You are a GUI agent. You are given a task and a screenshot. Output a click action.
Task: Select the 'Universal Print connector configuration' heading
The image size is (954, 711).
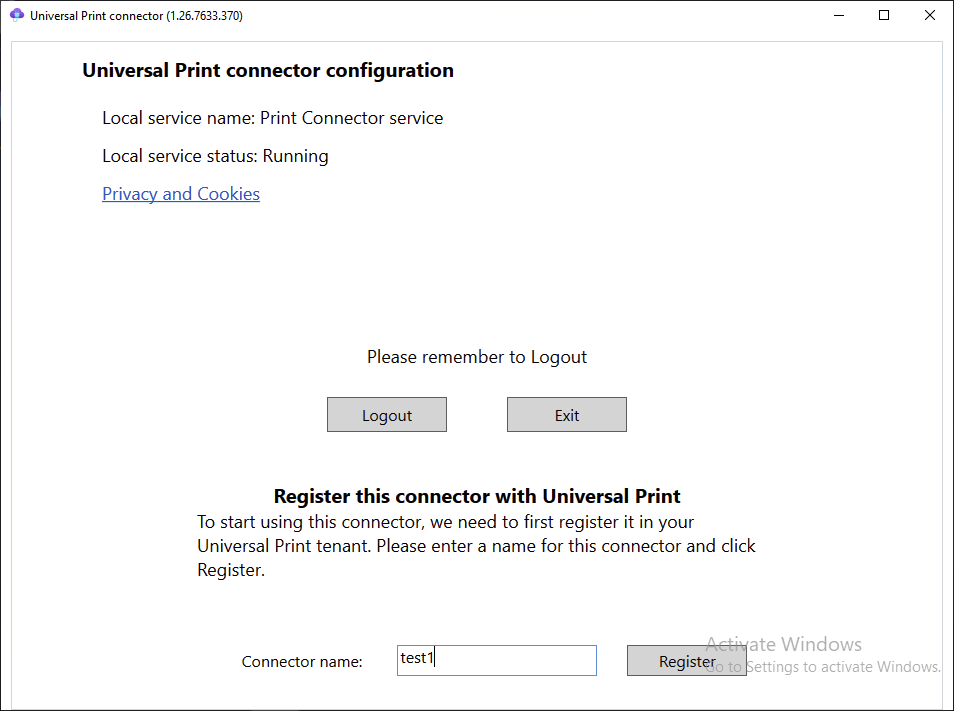point(268,70)
